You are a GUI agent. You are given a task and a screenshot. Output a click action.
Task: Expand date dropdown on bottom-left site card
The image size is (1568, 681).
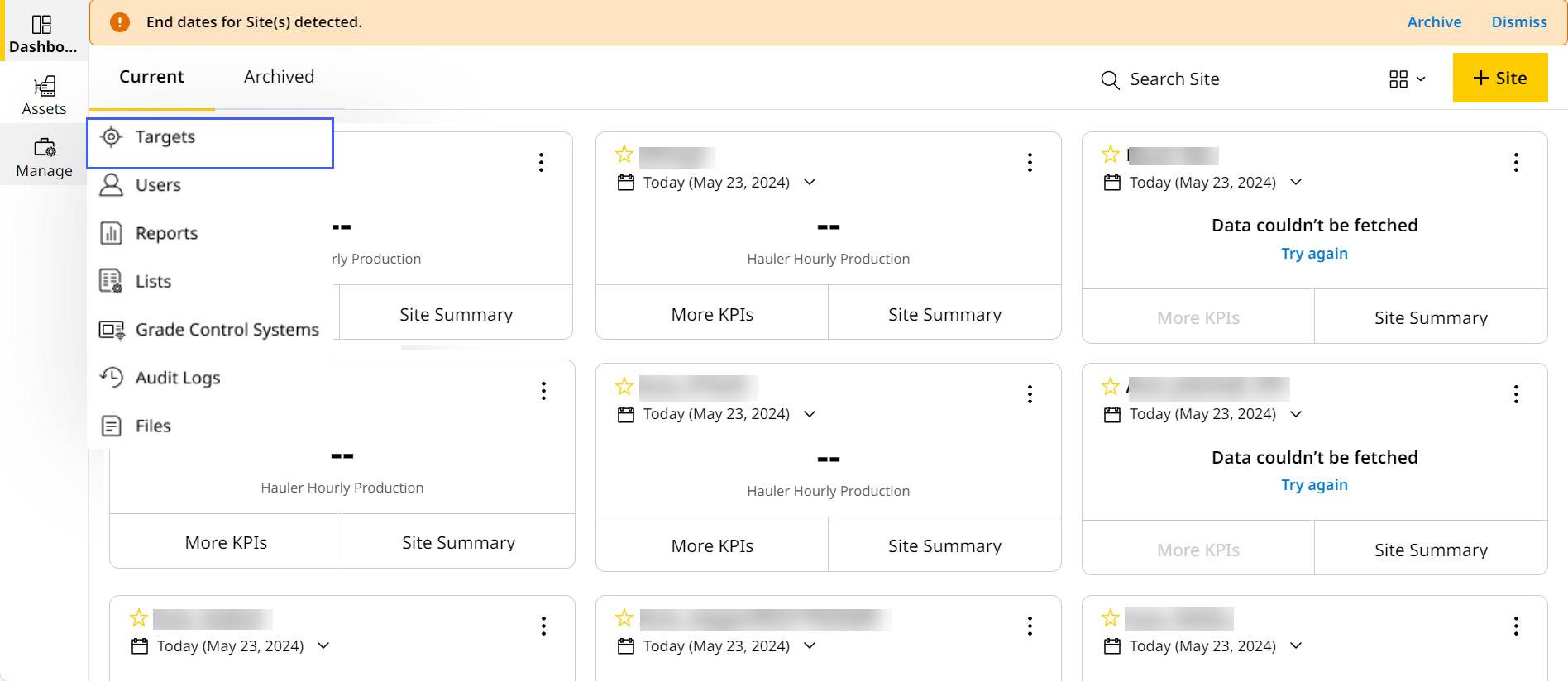pos(323,645)
